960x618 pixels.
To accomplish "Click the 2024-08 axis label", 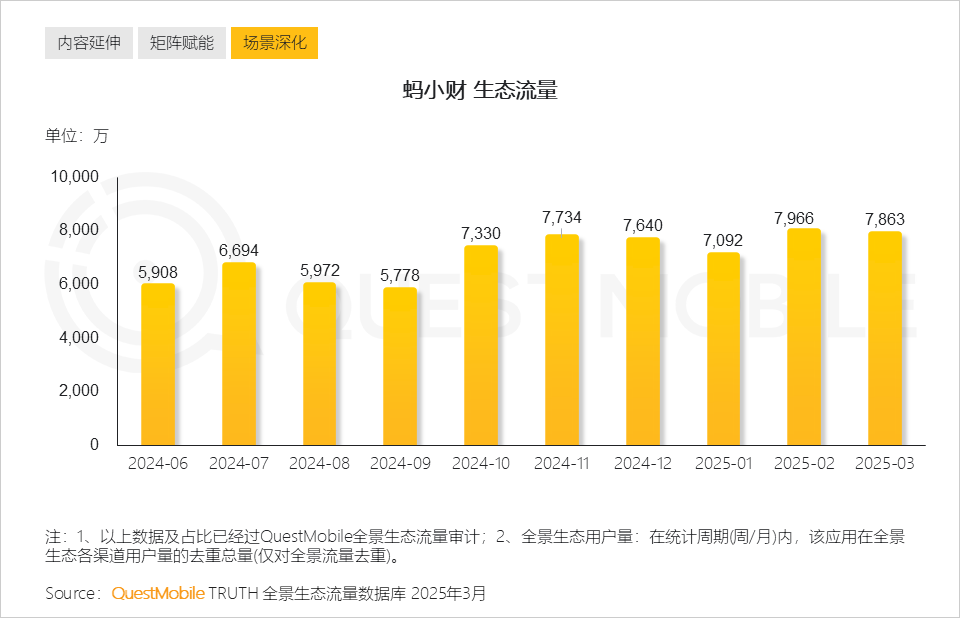I will [x=320, y=464].
